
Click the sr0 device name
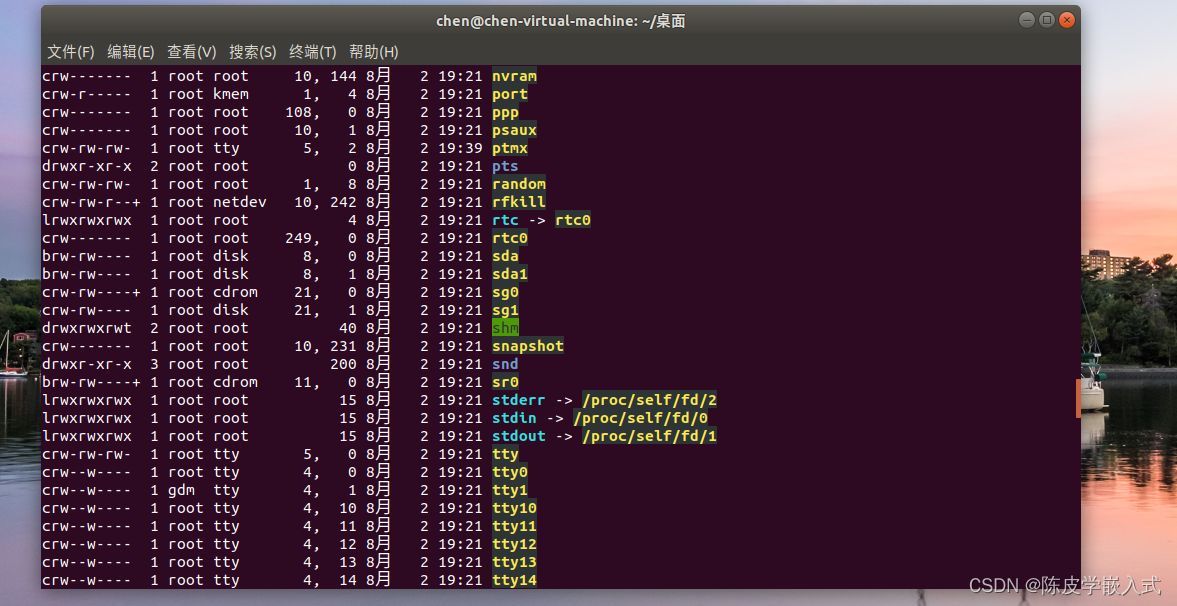505,382
